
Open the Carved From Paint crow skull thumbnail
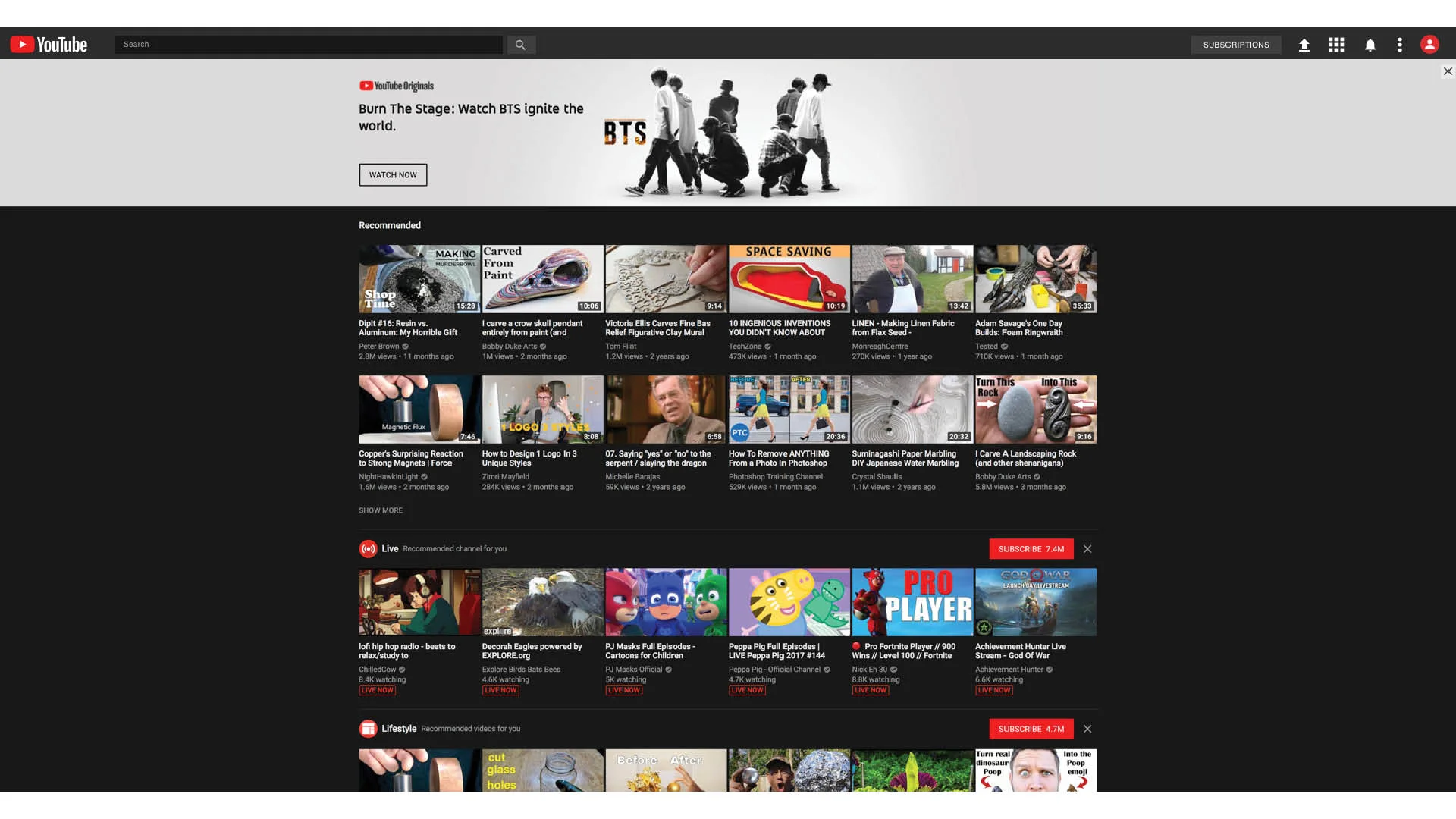click(x=543, y=279)
